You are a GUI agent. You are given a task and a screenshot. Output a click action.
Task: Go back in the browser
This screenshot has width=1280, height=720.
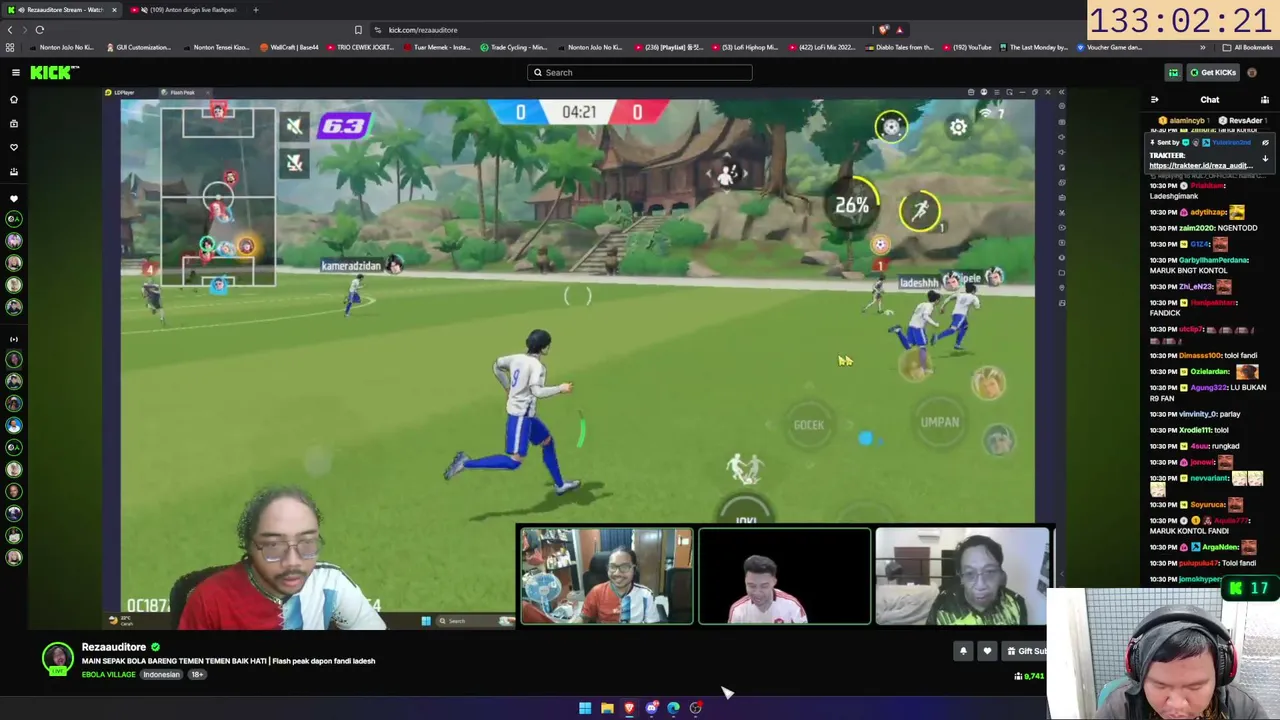point(10,30)
